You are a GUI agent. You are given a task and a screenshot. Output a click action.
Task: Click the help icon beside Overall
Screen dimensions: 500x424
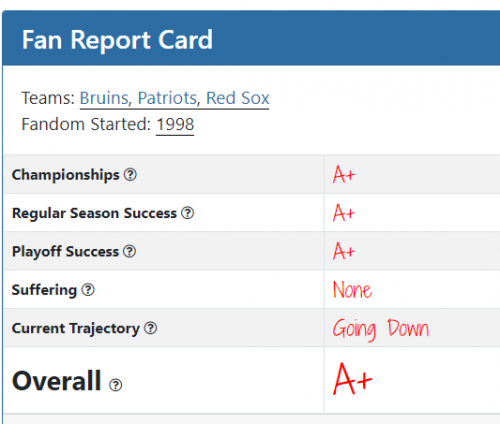116,385
